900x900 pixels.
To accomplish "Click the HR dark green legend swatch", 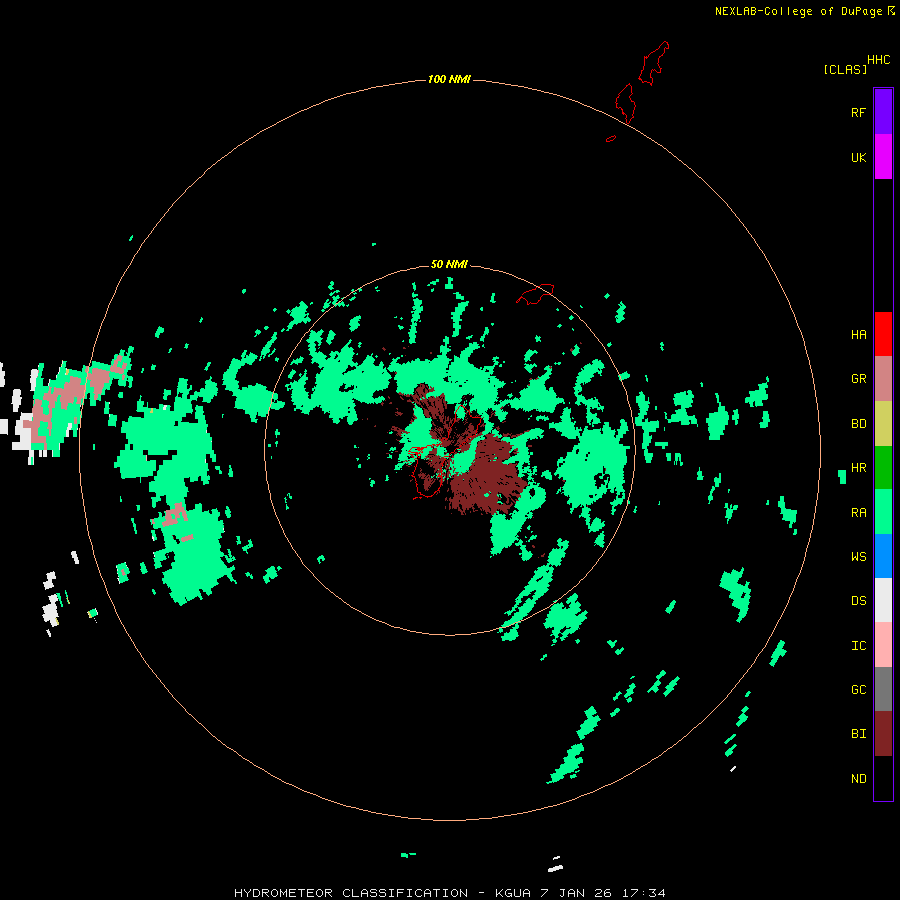I will tap(883, 468).
